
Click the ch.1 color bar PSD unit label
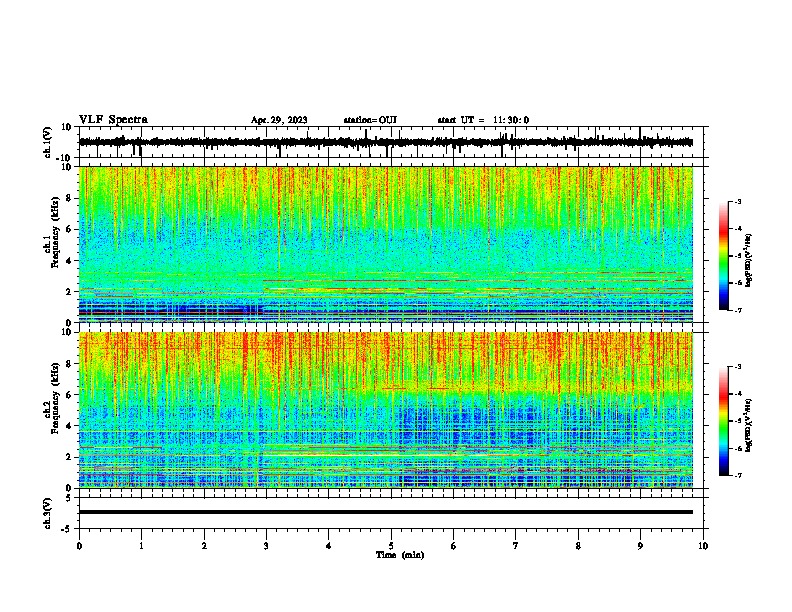(748, 260)
